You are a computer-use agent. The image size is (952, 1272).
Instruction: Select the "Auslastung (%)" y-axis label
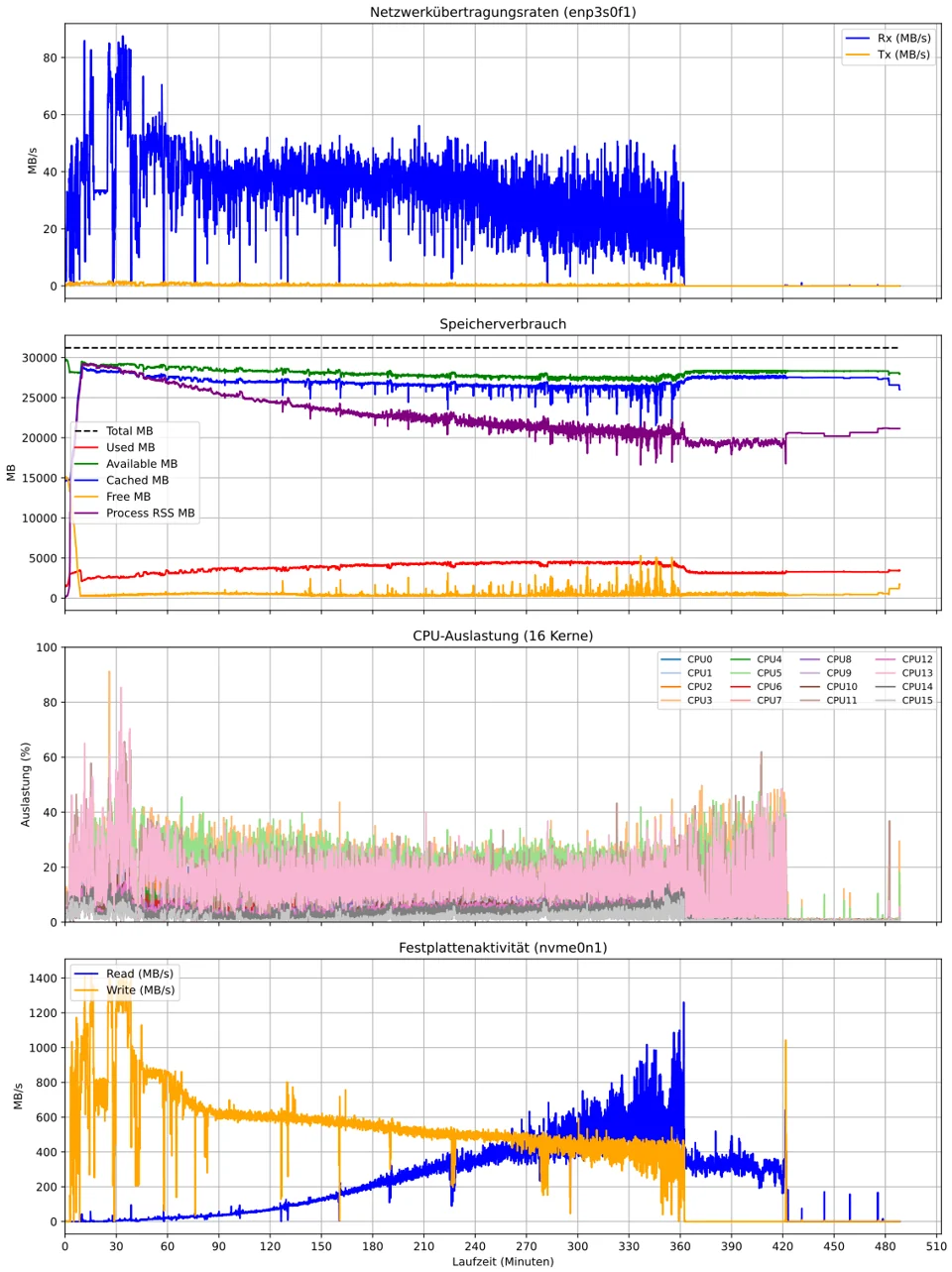tap(27, 784)
